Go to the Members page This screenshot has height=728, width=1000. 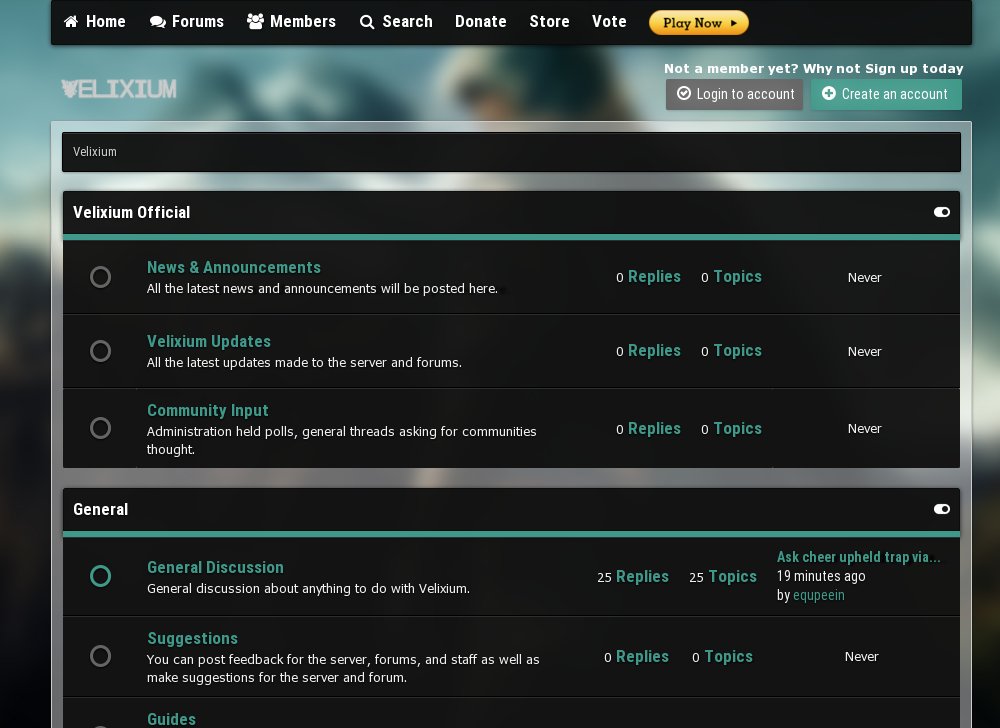tap(291, 21)
